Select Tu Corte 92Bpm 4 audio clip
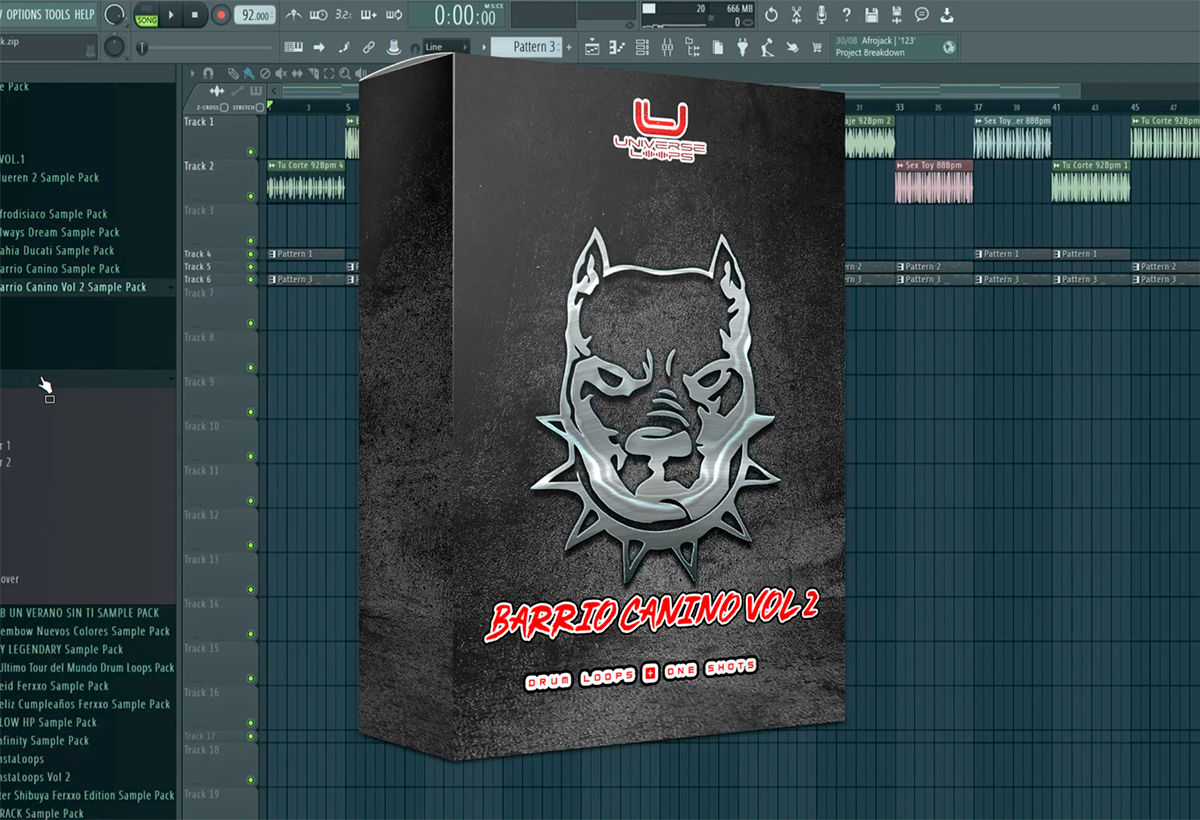The width and height of the screenshot is (1200, 820). pos(307,180)
